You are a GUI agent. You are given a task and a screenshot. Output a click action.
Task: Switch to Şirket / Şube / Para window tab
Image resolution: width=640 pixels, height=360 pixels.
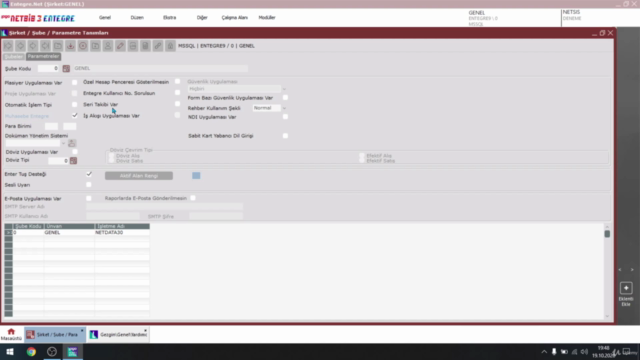click(x=55, y=334)
